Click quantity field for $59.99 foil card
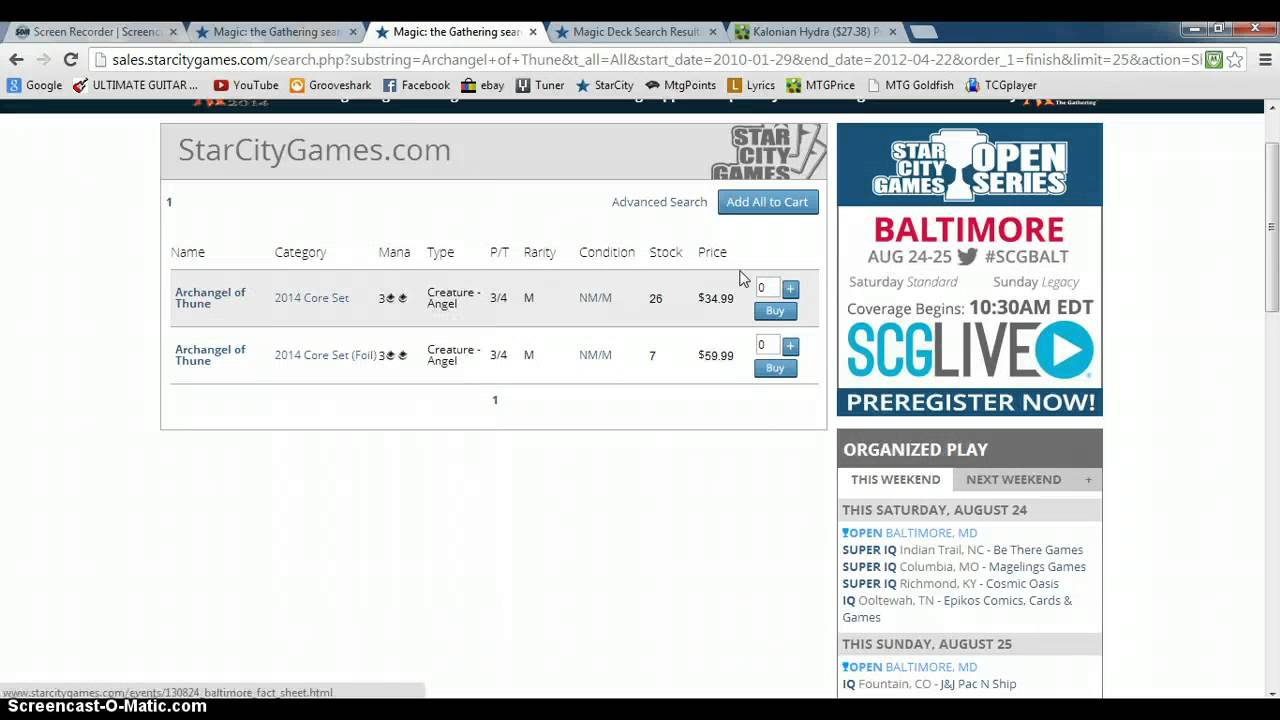1280x720 pixels. (x=766, y=345)
